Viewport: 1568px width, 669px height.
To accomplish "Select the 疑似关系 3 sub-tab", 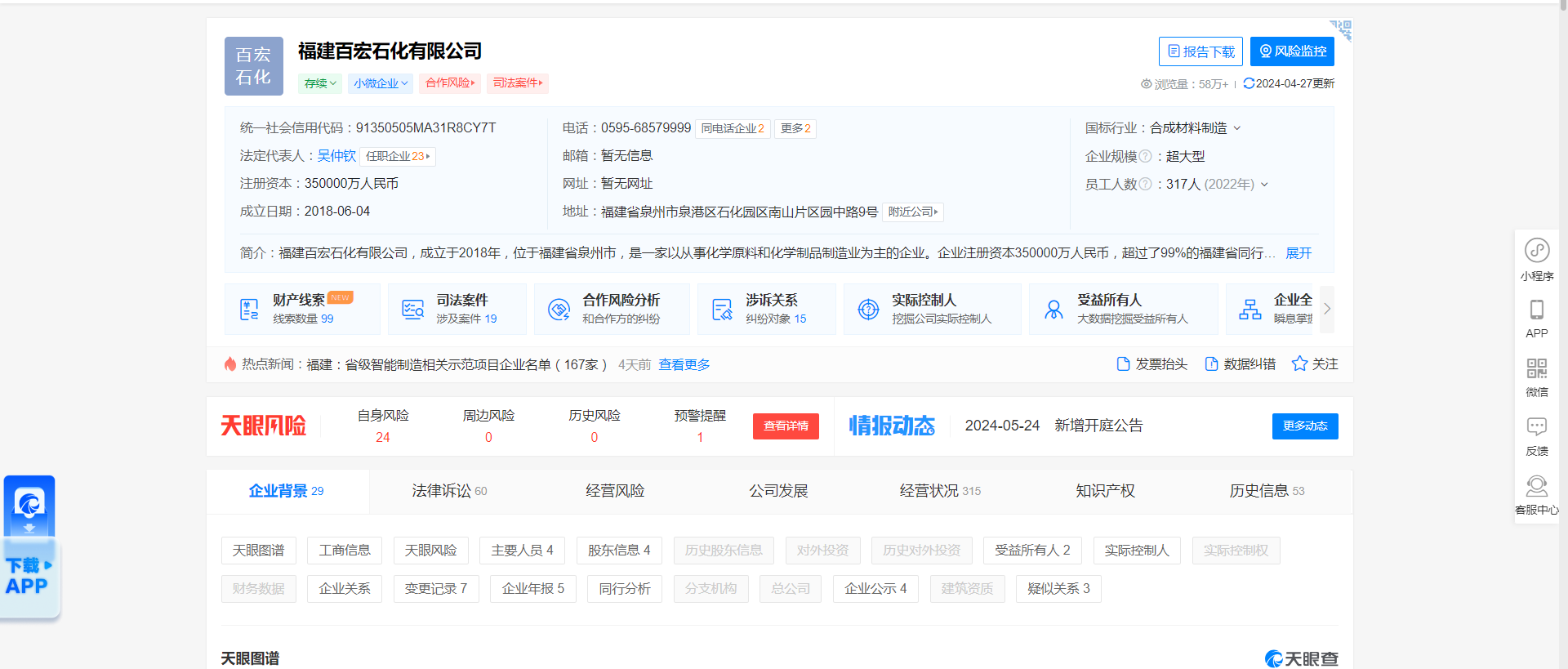I will pos(1058,589).
